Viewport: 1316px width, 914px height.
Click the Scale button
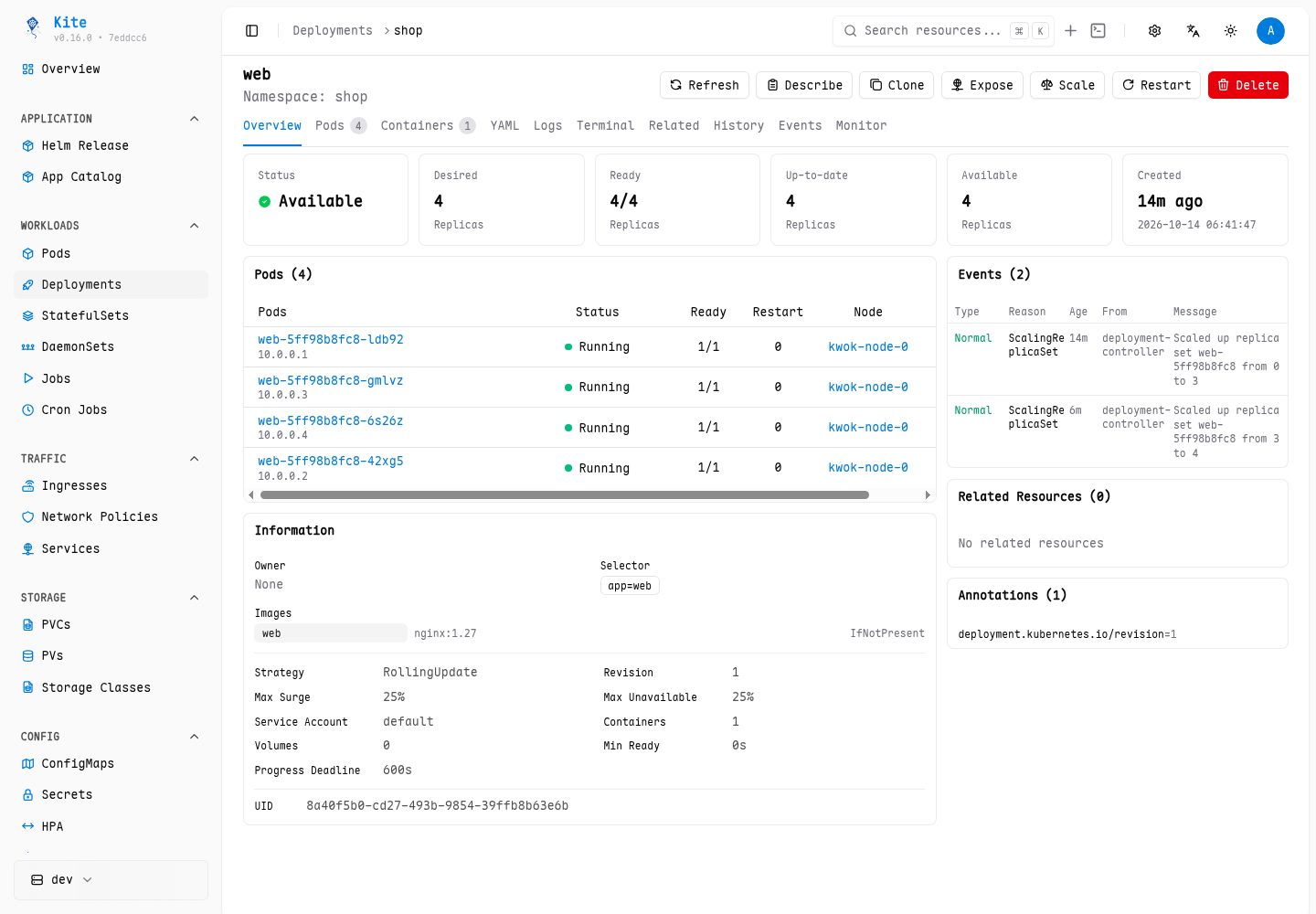[x=1067, y=85]
